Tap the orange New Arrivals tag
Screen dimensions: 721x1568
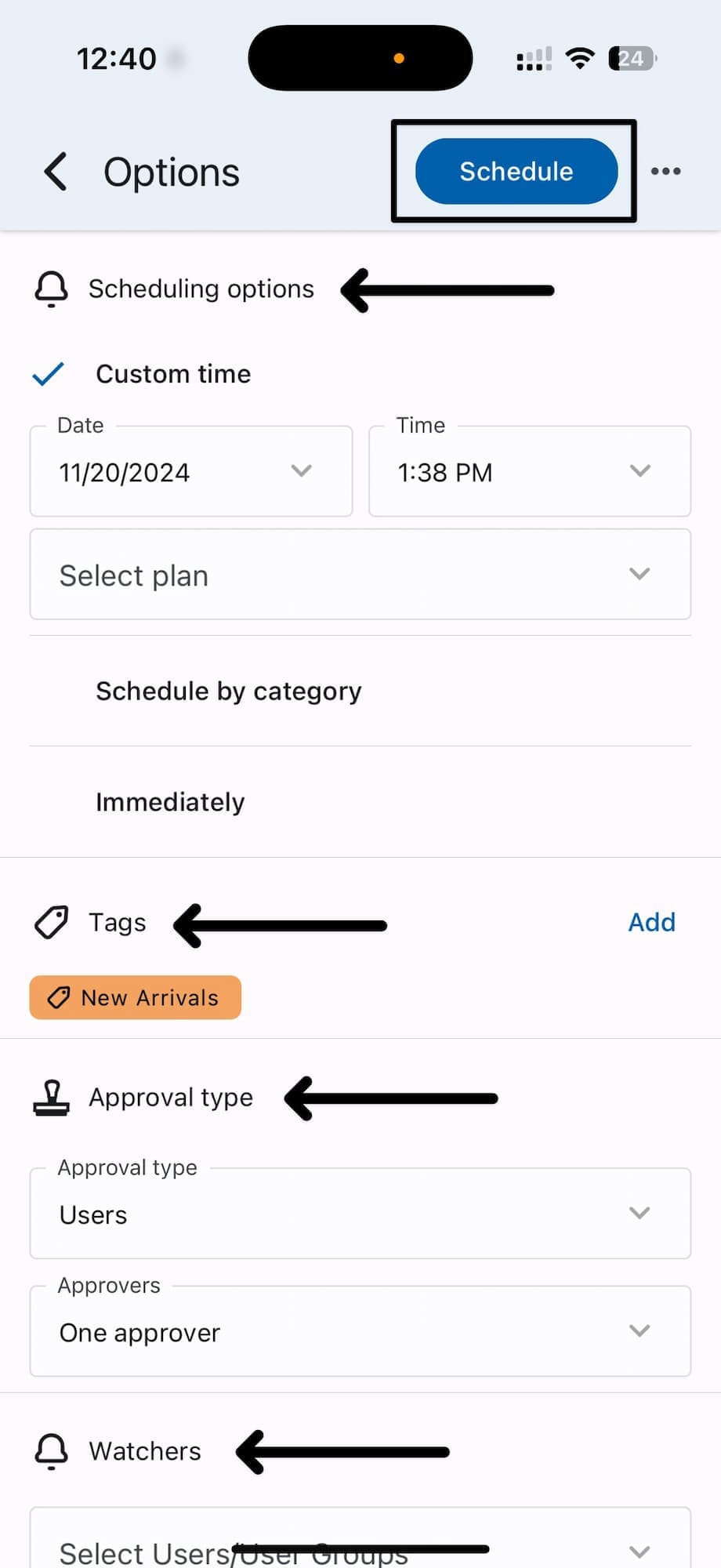136,998
